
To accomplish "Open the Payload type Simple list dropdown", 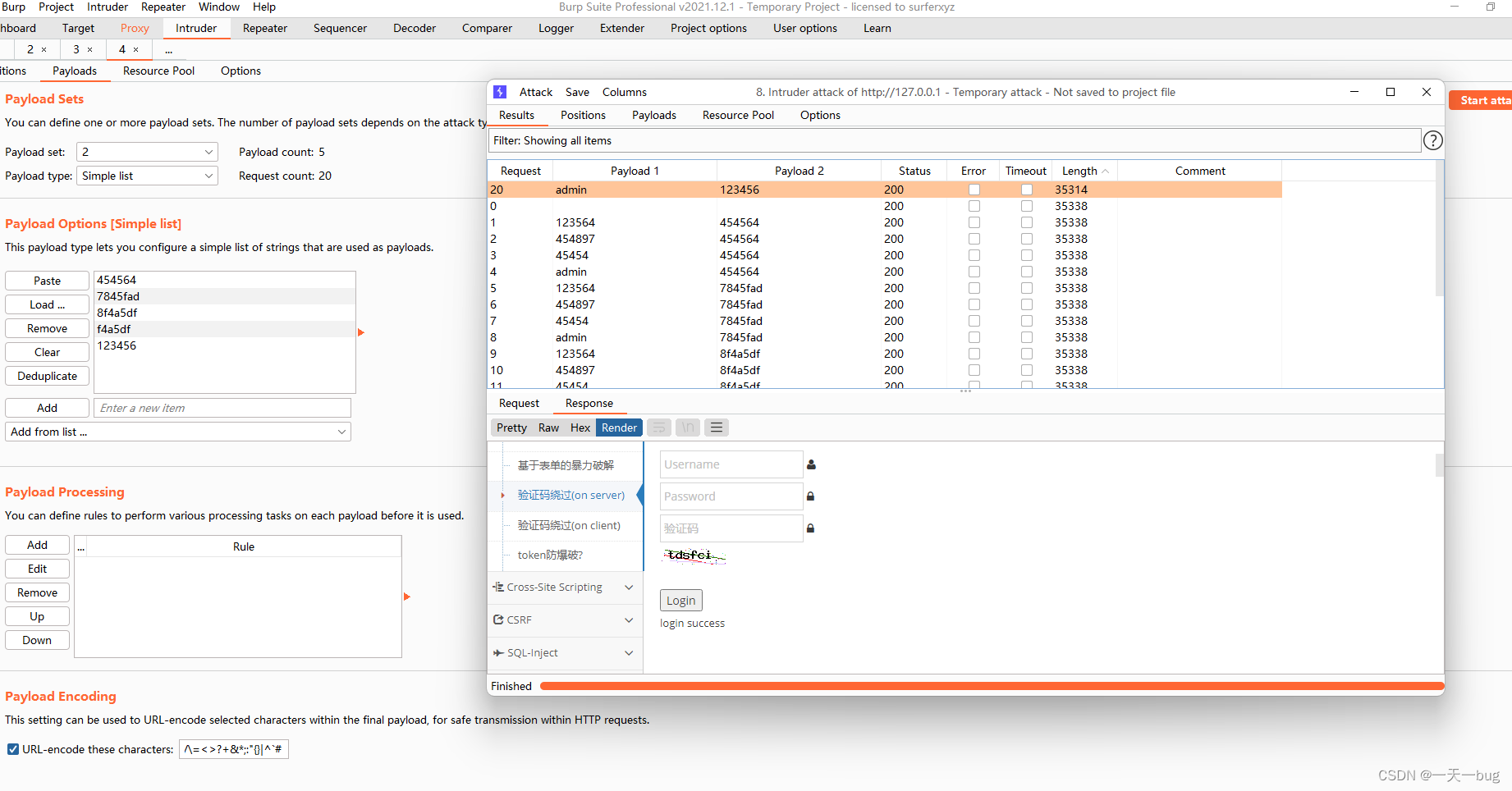I will point(147,176).
